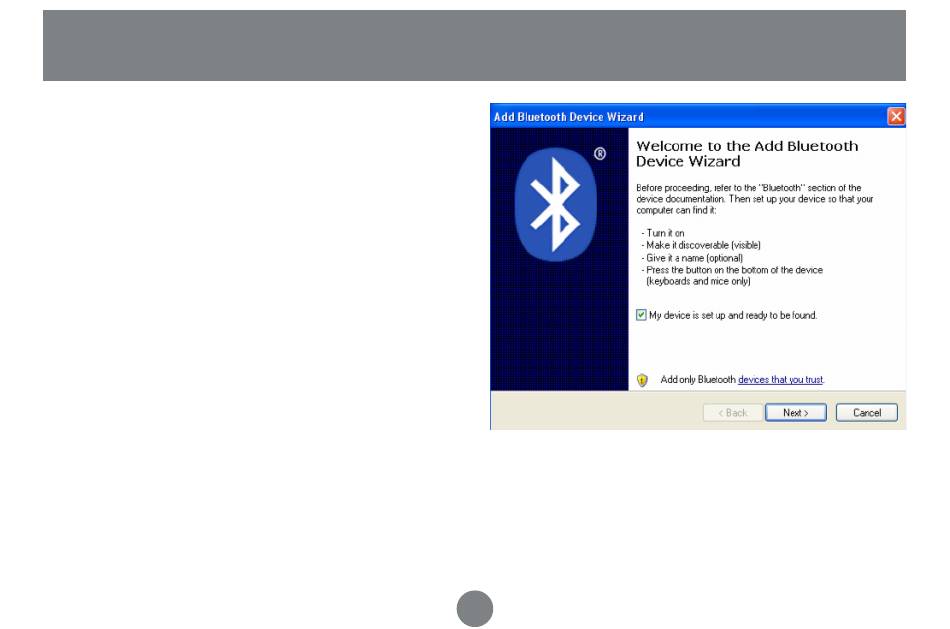Open the 'devices that you trust' link
Screen dimensions: 950x629
[x=780, y=380]
